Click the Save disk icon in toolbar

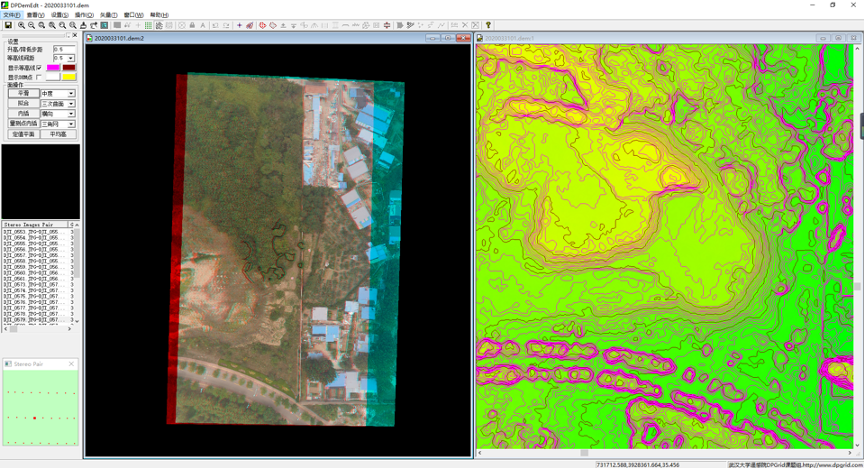(8, 25)
